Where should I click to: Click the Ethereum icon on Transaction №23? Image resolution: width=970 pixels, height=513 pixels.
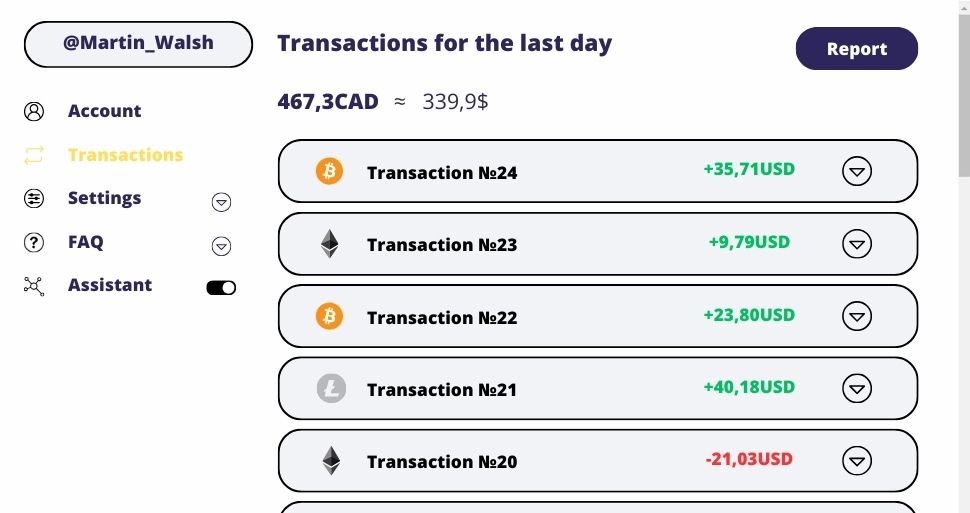pos(329,244)
